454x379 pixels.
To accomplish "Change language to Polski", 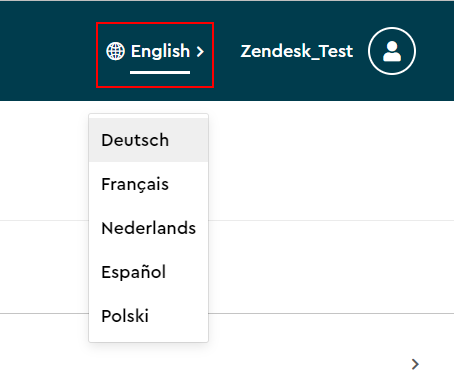I will click(x=148, y=316).
